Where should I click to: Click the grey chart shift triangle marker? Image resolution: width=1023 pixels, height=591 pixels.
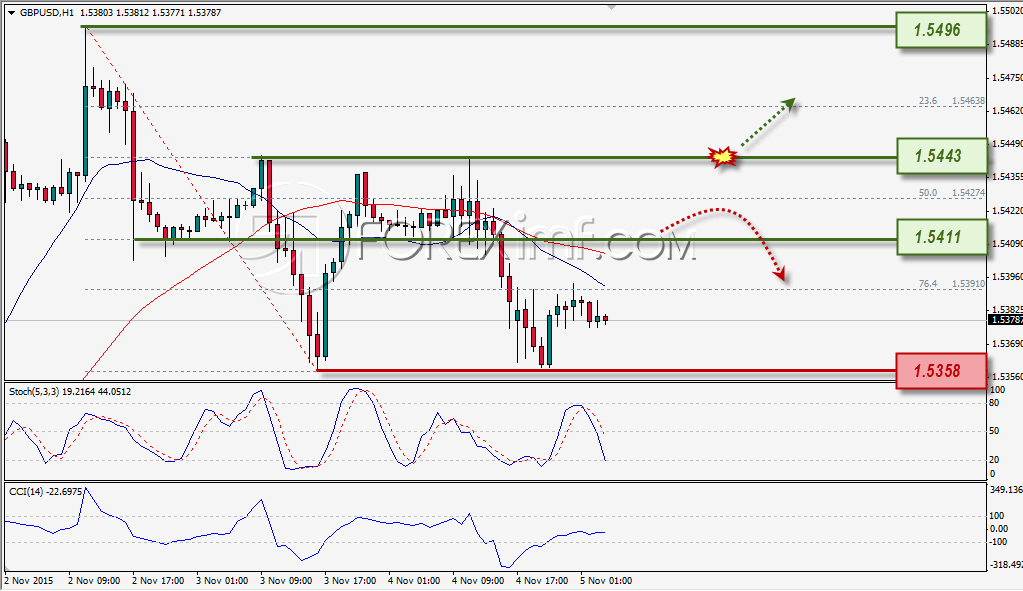click(x=611, y=7)
